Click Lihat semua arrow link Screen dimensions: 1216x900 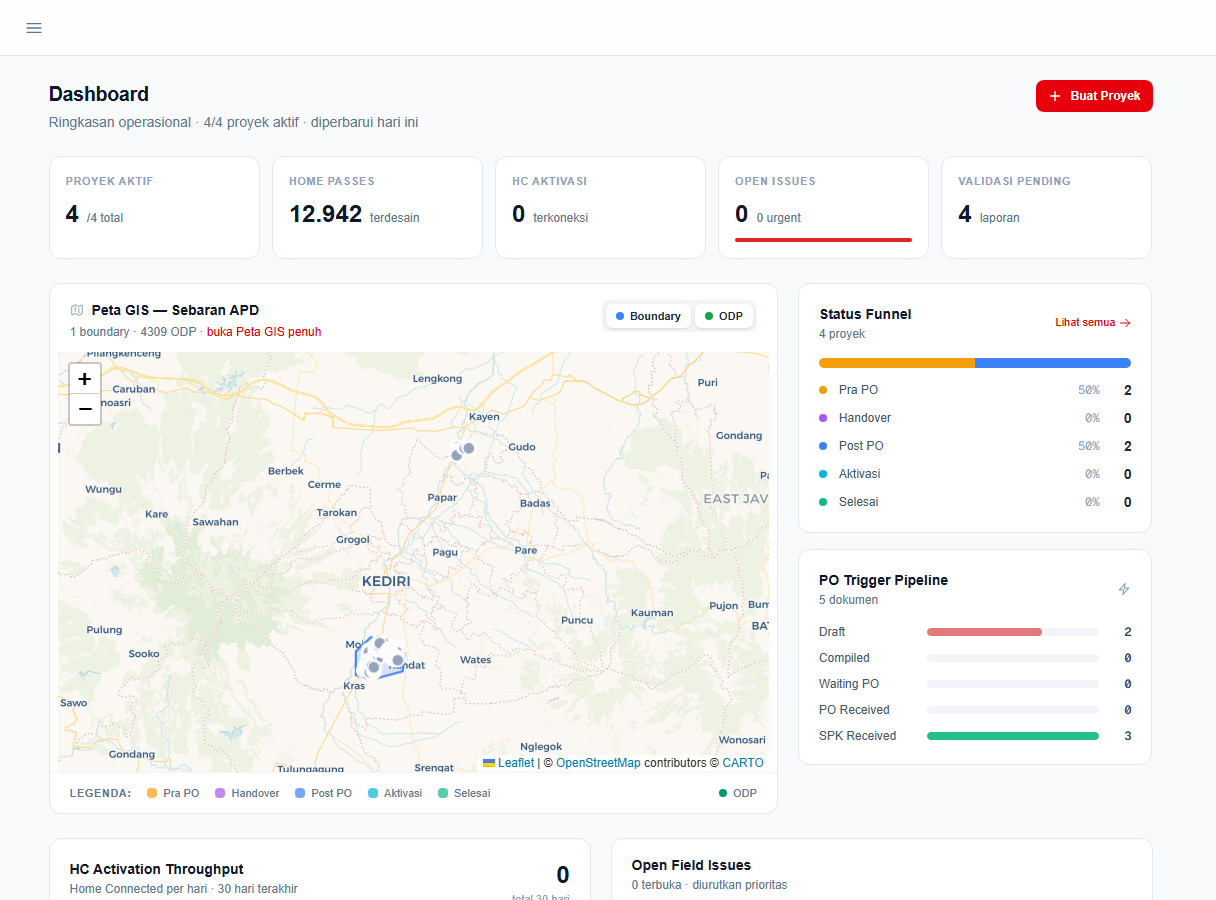(x=1093, y=323)
